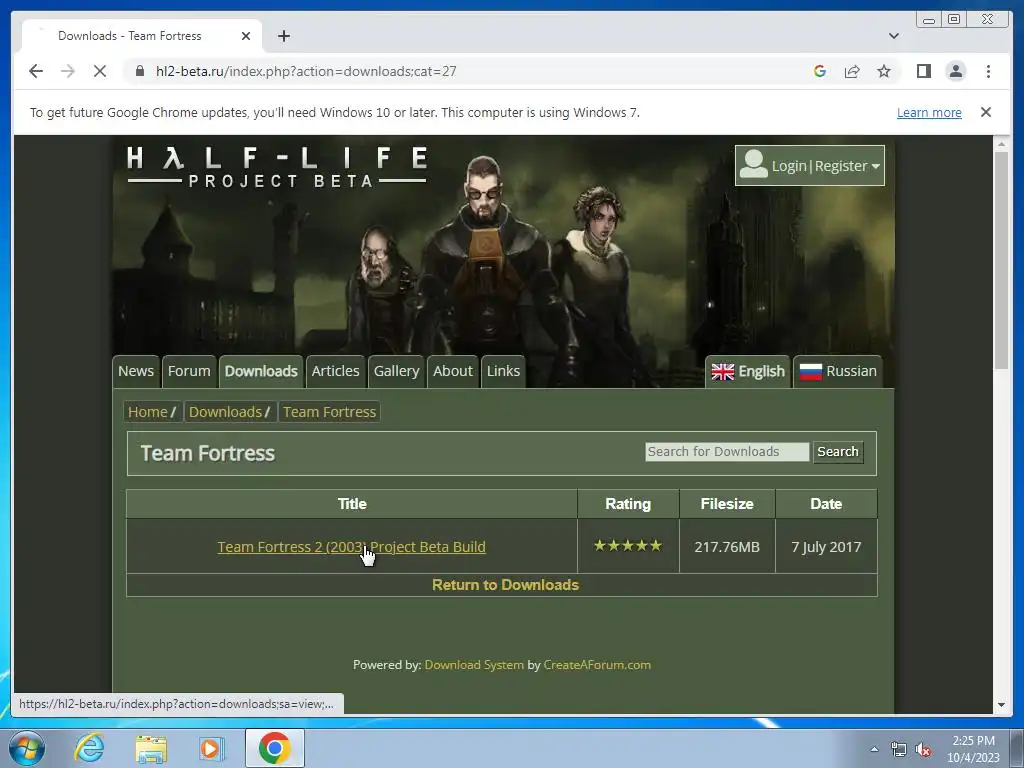The width and height of the screenshot is (1024, 768).
Task: Click the address bar URL
Action: point(306,71)
